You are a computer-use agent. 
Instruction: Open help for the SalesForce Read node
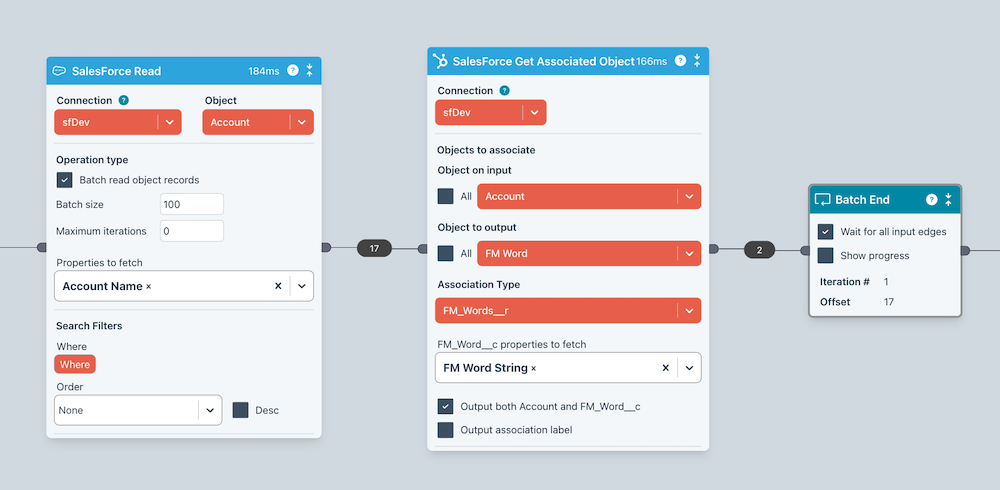(293, 70)
